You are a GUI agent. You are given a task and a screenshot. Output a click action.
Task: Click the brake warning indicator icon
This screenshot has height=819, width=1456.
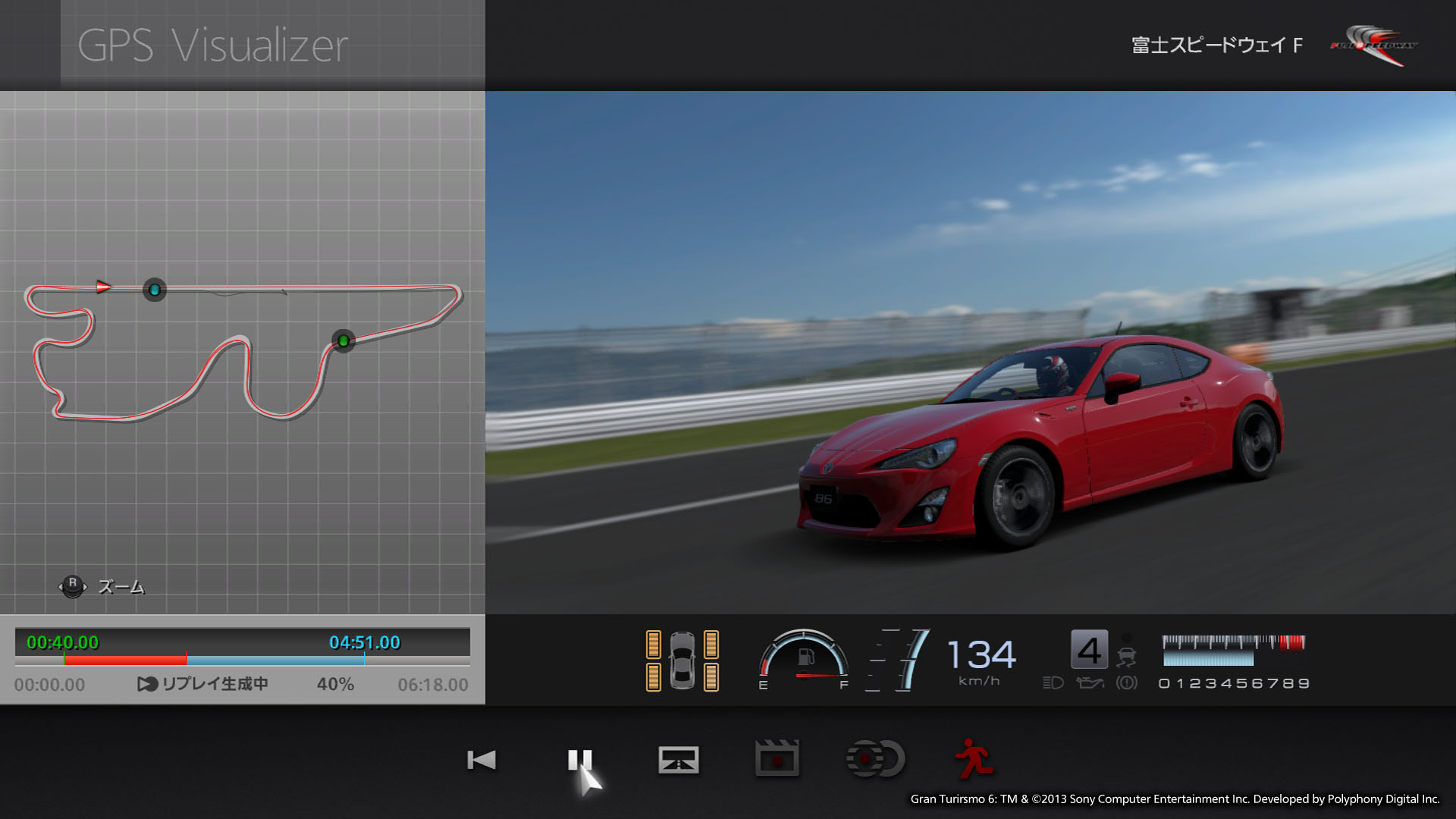click(x=1127, y=682)
